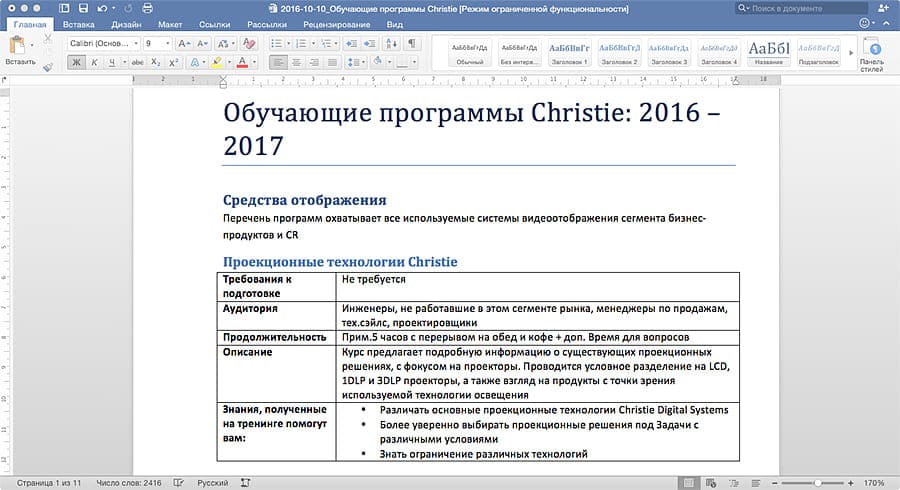The height and width of the screenshot is (490, 900).
Task: Apply the Обычный style
Action: (470, 53)
